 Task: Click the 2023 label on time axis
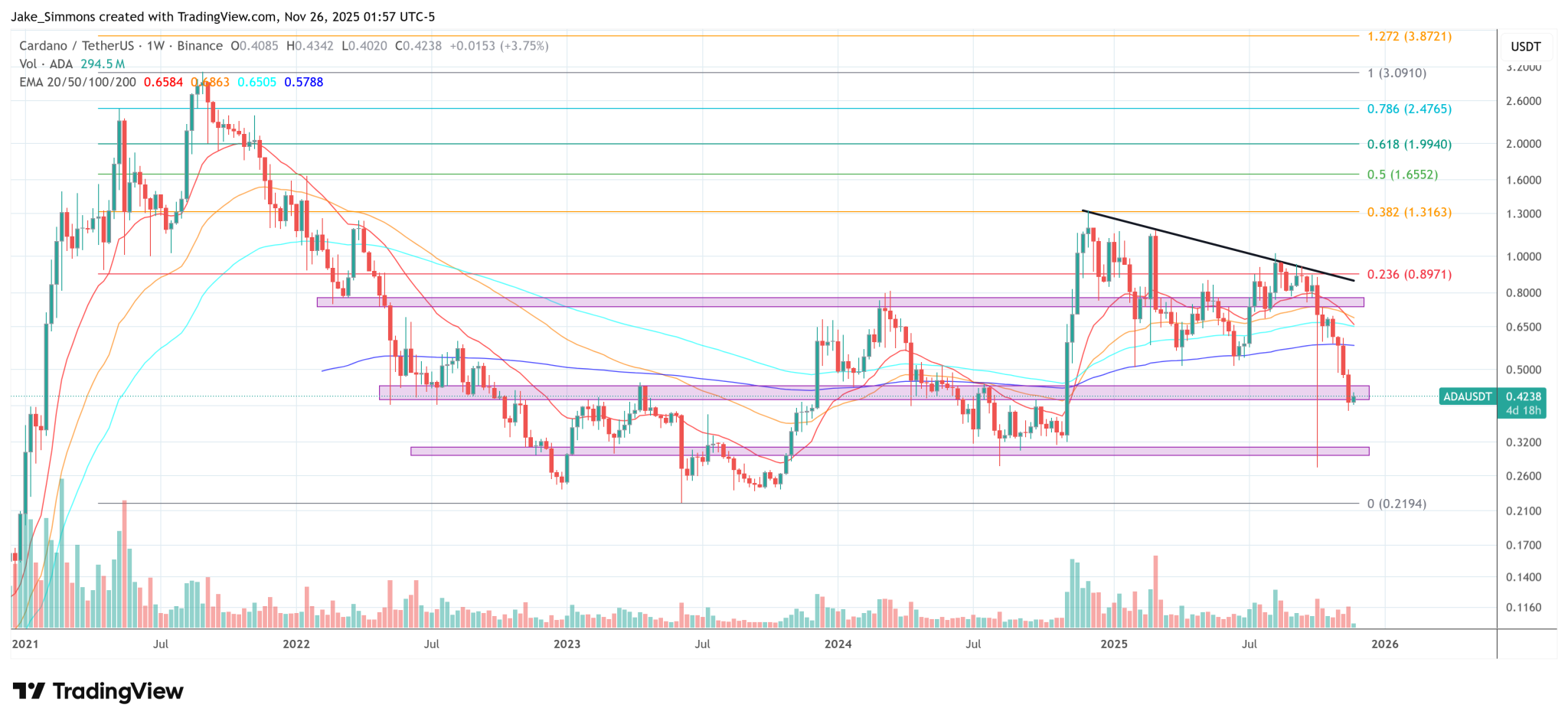point(567,644)
